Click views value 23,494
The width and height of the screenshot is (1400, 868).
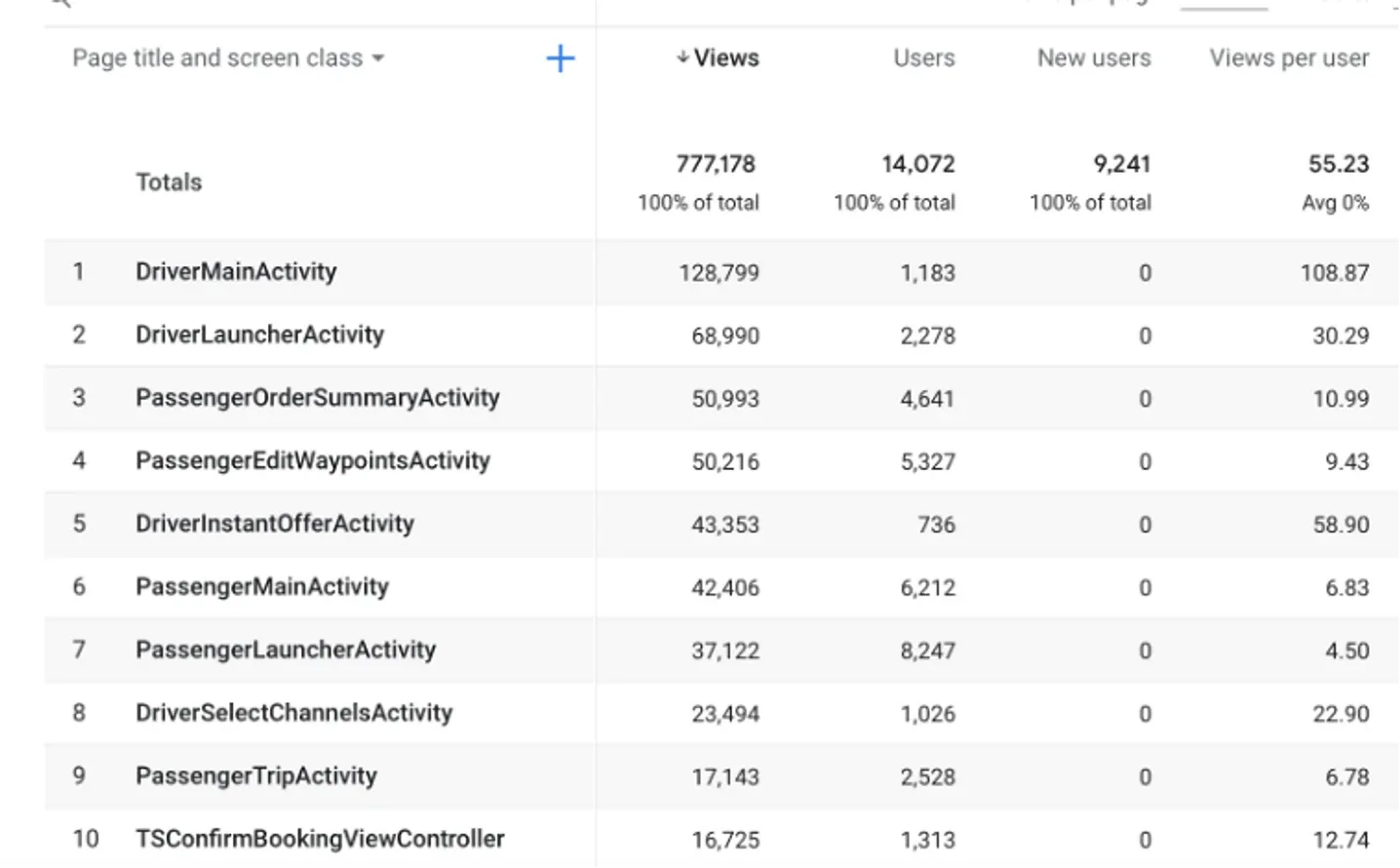725,714
